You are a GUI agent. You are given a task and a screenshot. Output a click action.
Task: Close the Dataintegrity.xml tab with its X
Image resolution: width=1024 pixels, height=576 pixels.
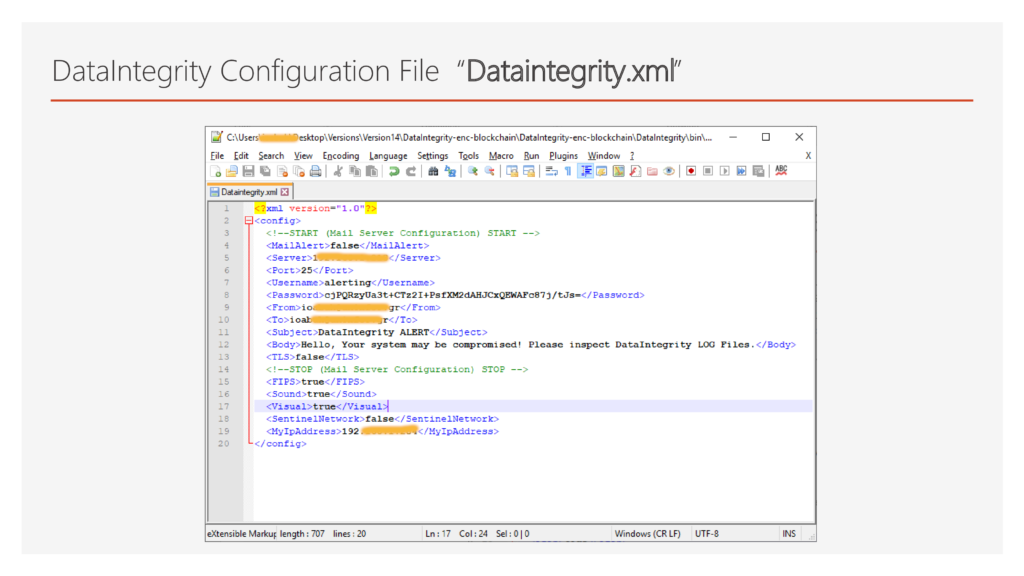tap(285, 192)
